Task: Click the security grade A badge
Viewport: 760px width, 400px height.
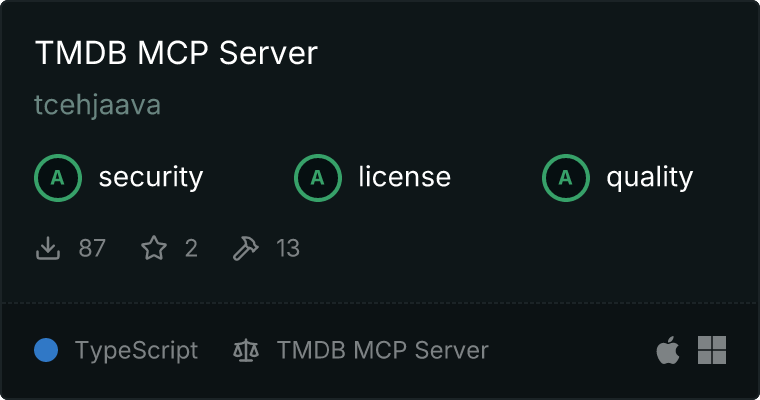Action: (58, 177)
